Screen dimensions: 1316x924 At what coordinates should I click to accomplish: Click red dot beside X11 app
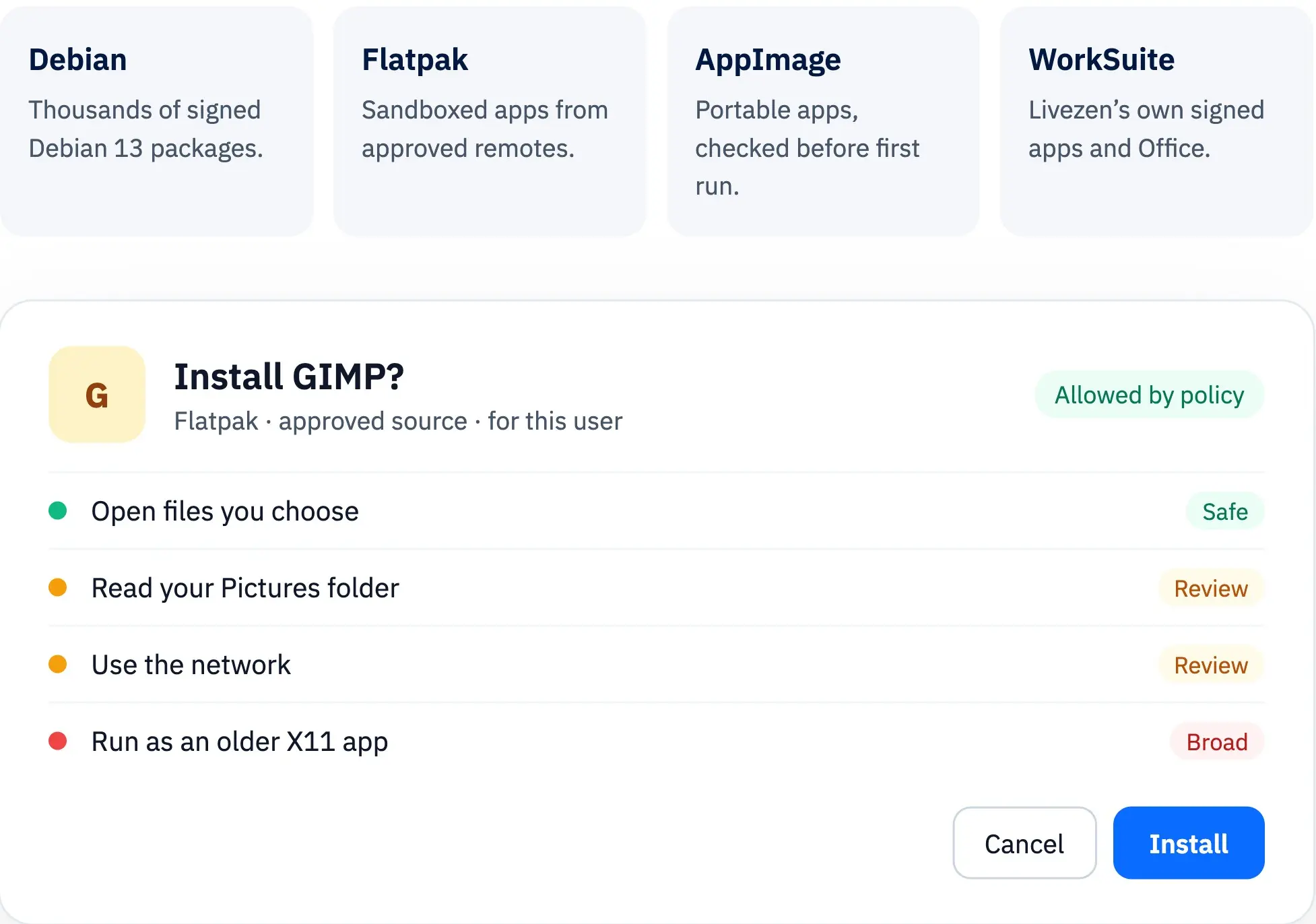(58, 741)
